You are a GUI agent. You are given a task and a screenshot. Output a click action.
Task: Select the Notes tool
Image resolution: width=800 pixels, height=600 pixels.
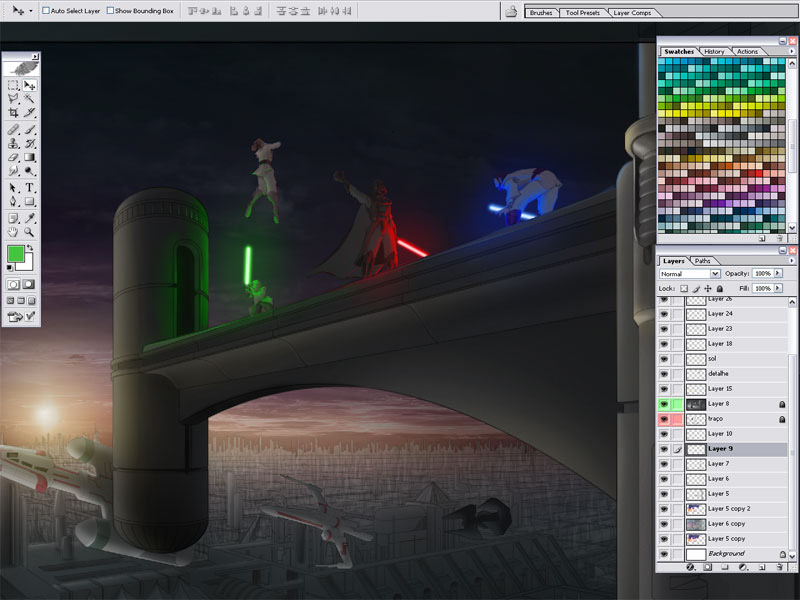pos(14,219)
